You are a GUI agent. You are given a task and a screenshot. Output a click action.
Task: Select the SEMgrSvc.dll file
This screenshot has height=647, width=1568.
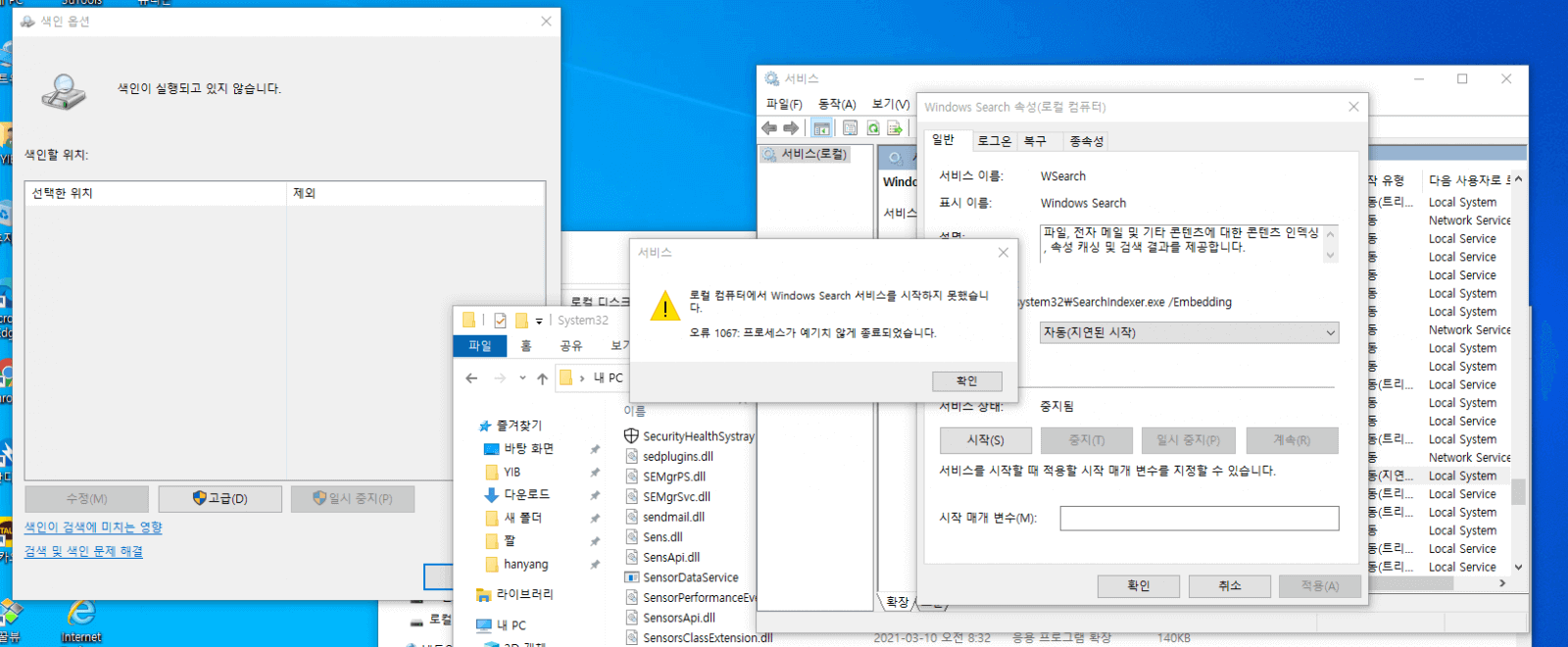tap(676, 497)
